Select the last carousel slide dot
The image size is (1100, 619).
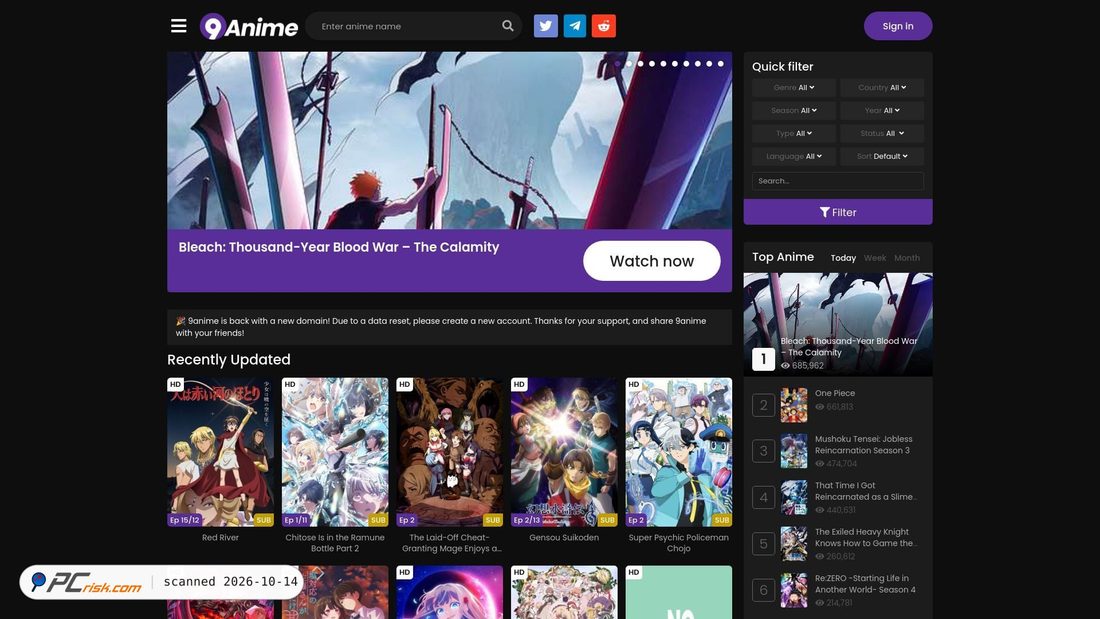pyautogui.click(x=720, y=64)
